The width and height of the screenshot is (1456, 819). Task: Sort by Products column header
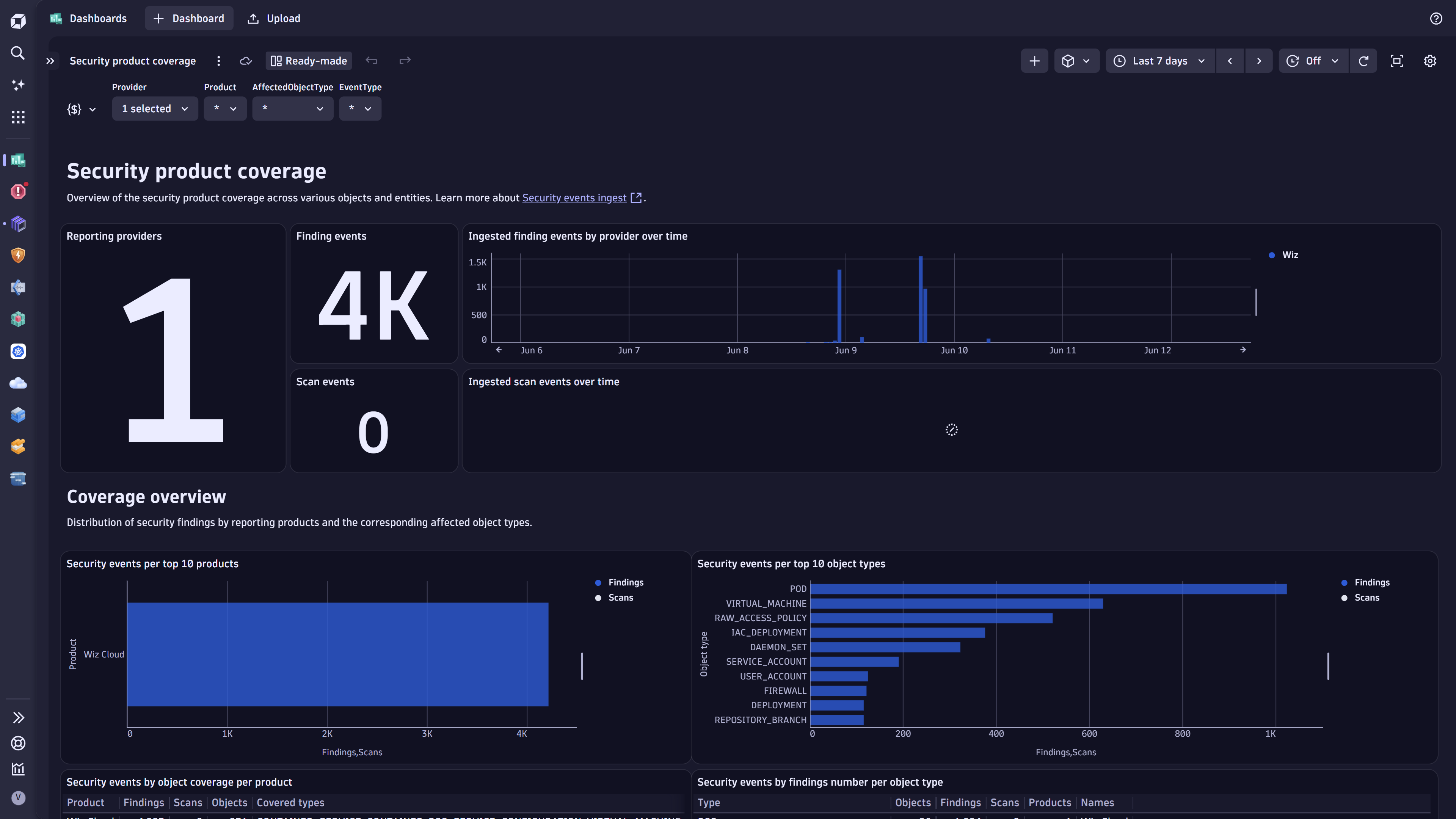(1050, 803)
